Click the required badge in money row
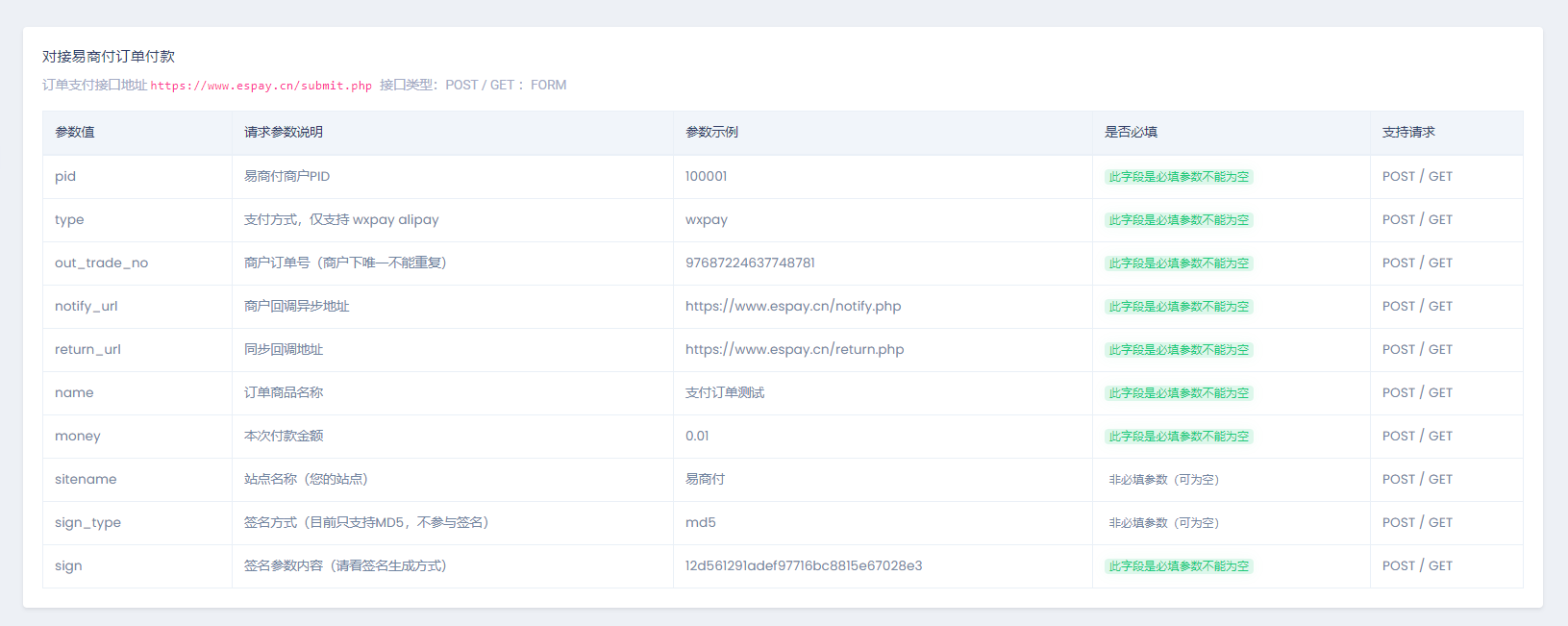The height and width of the screenshot is (626, 1568). pyautogui.click(x=1179, y=437)
